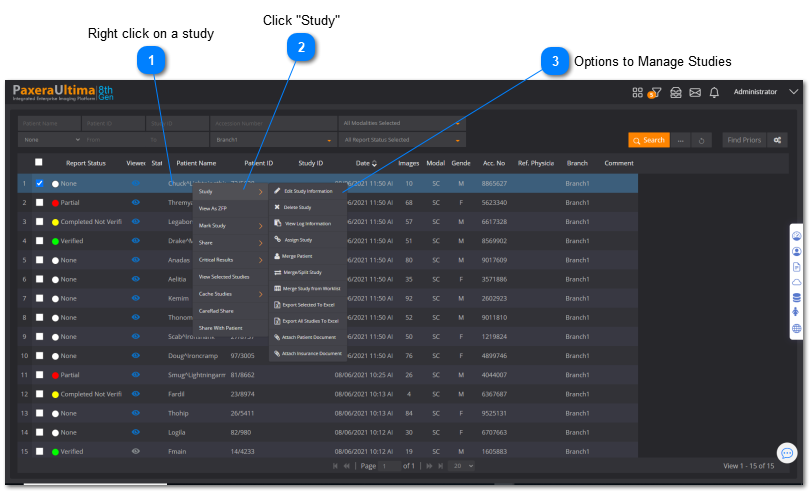
Task: Open the globe icon in right sidebar
Action: click(796, 328)
